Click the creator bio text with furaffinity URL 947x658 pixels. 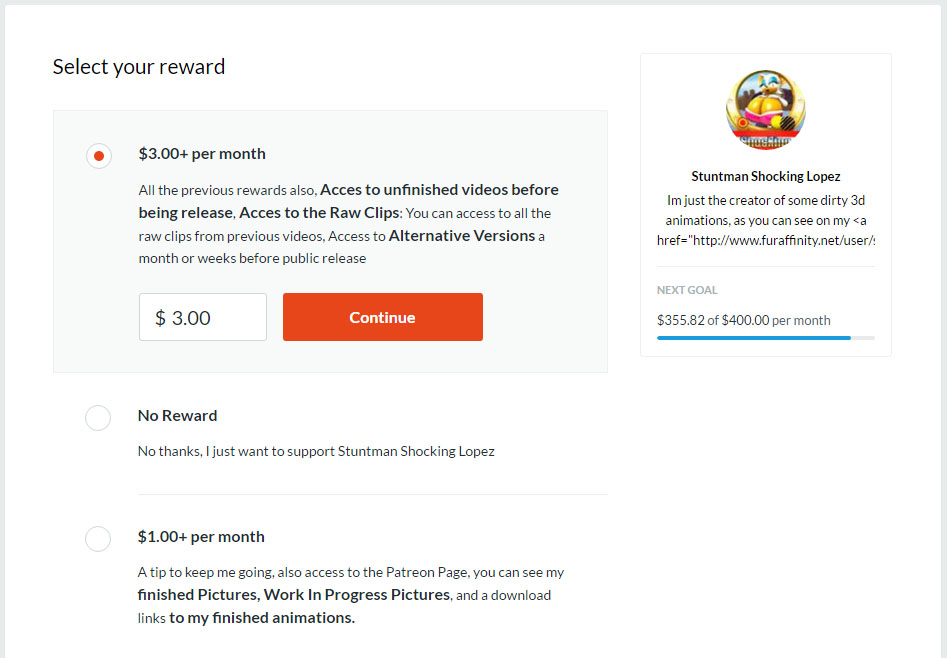766,220
